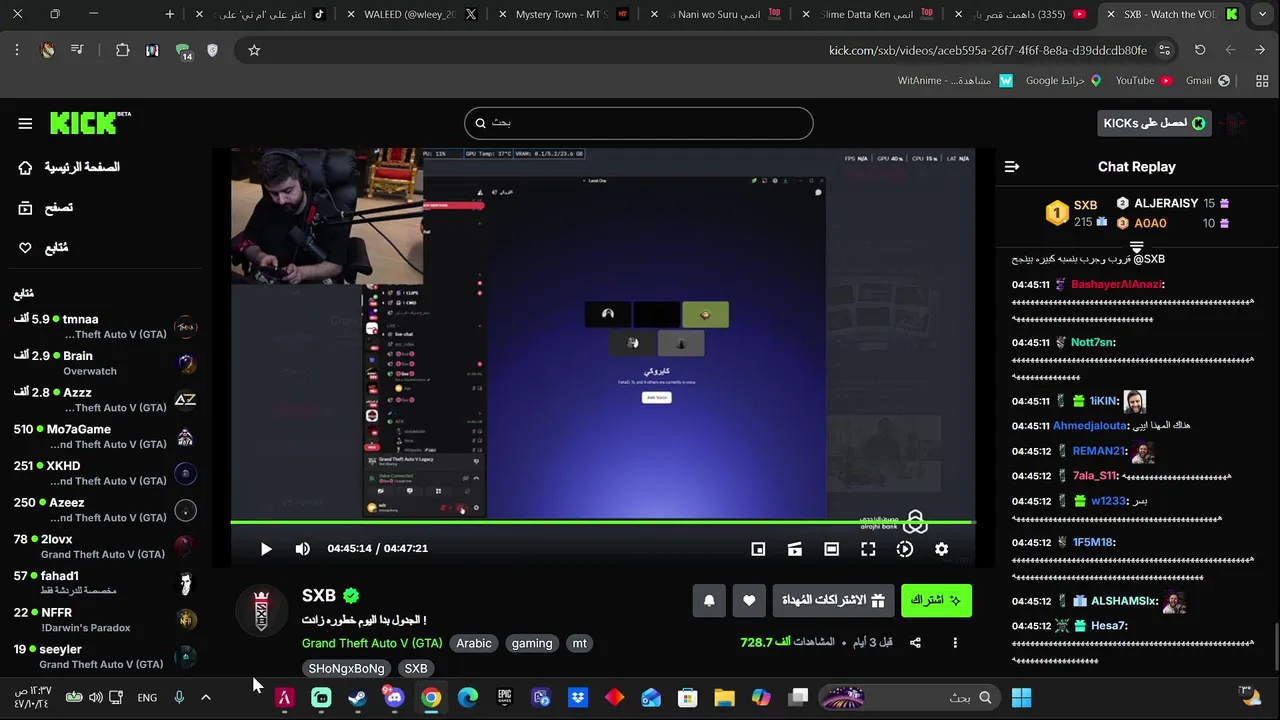Share the video via share icon

click(915, 643)
